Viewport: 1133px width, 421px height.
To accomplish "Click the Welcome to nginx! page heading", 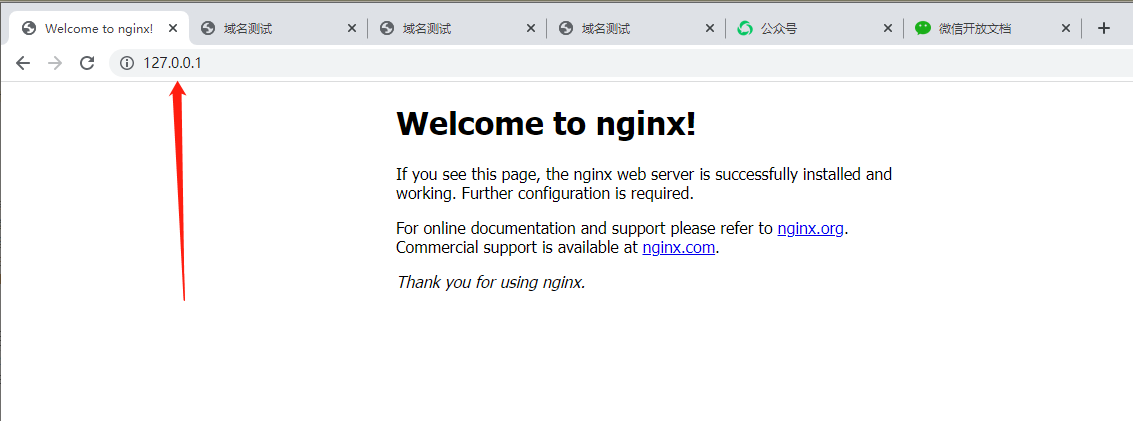I will [546, 123].
